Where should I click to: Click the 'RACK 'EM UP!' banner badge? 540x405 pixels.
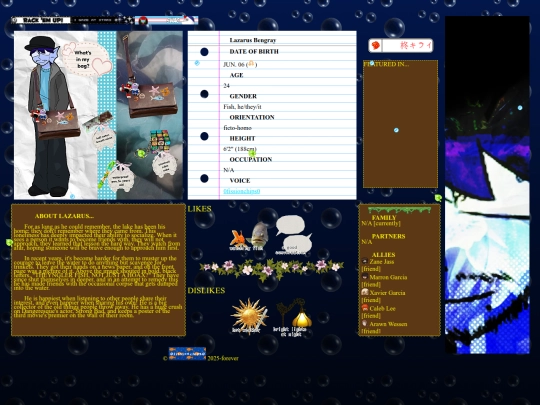coord(41,20)
